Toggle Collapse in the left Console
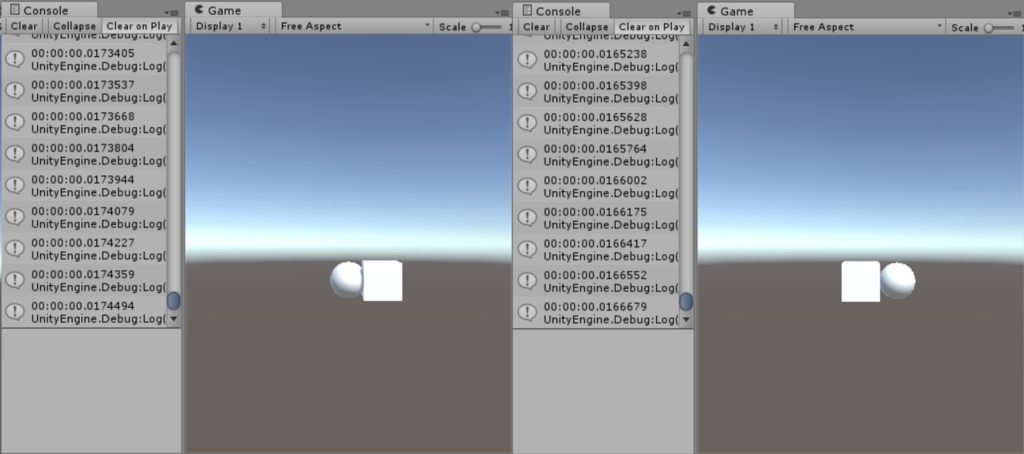This screenshot has height=454, width=1024. (74, 26)
